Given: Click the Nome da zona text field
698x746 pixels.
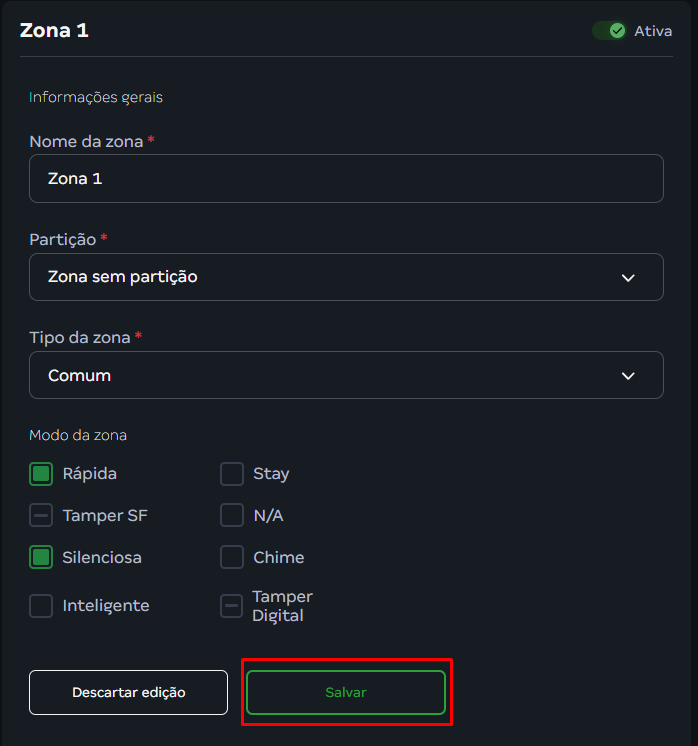Looking at the screenshot, I should point(346,179).
